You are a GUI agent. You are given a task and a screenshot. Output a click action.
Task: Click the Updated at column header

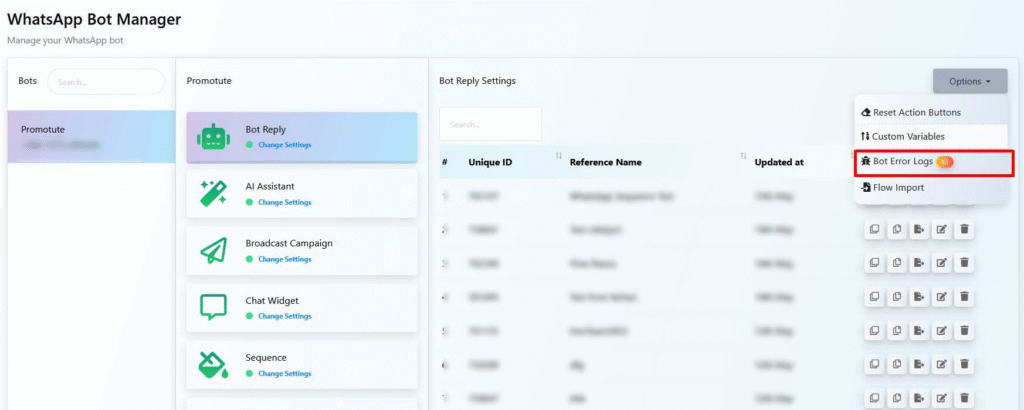click(x=778, y=162)
